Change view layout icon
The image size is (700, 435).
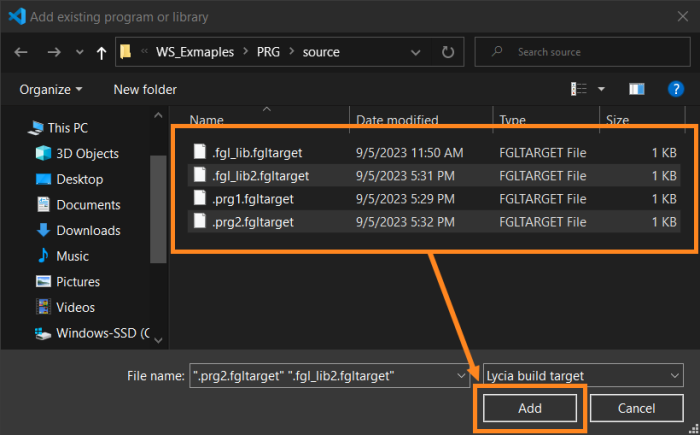pyautogui.click(x=579, y=89)
